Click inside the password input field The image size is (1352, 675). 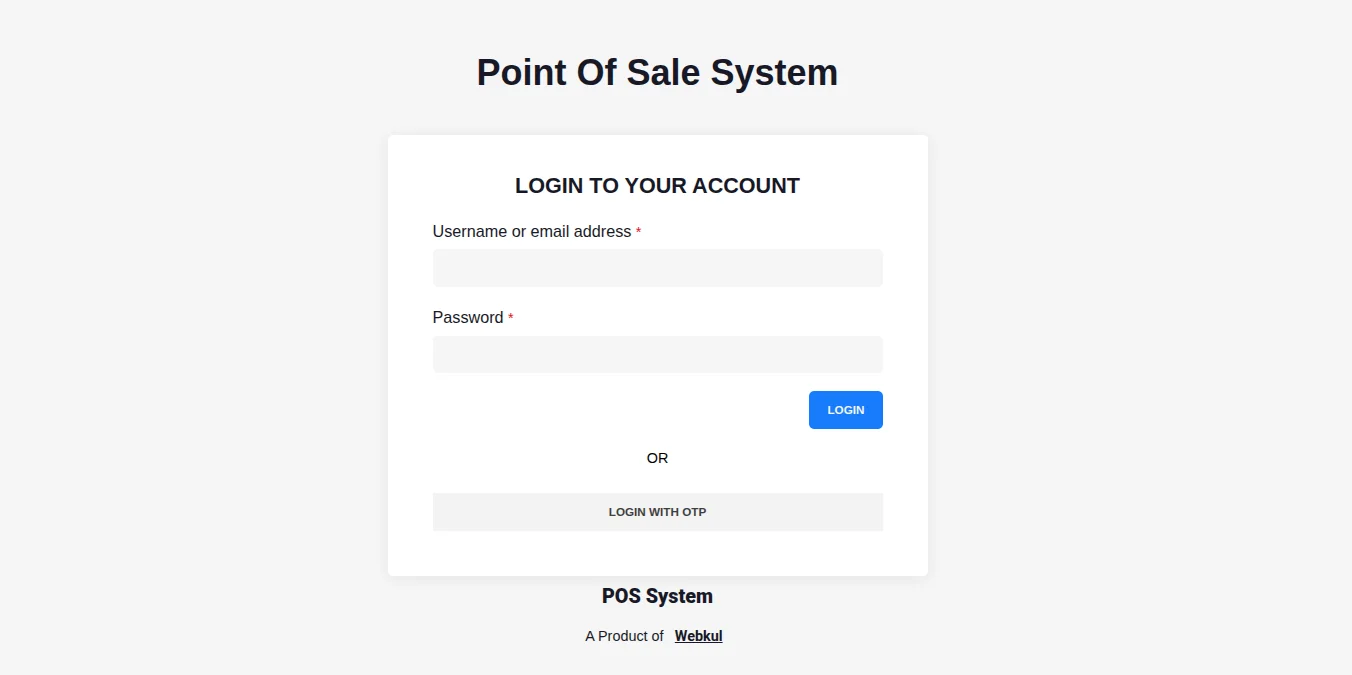coord(657,354)
